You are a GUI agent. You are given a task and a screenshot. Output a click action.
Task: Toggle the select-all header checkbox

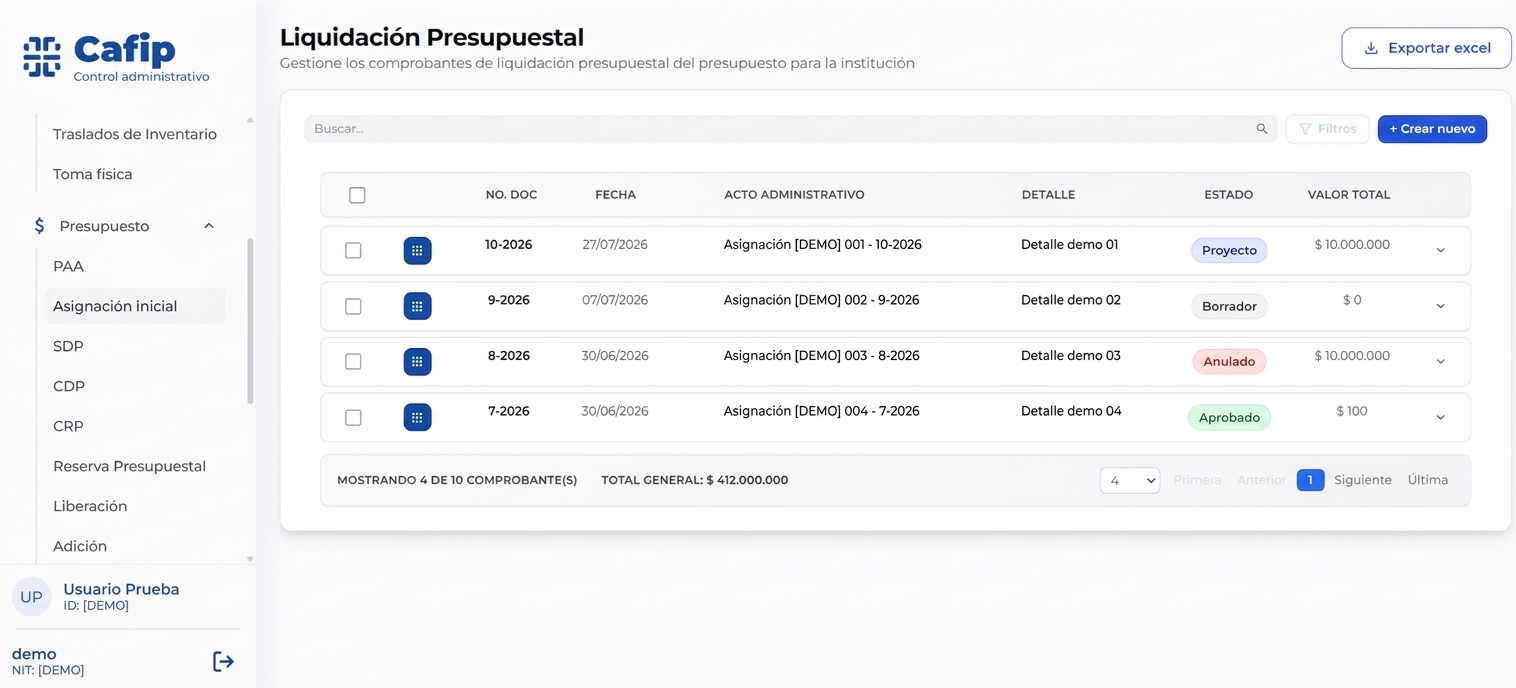pos(357,195)
